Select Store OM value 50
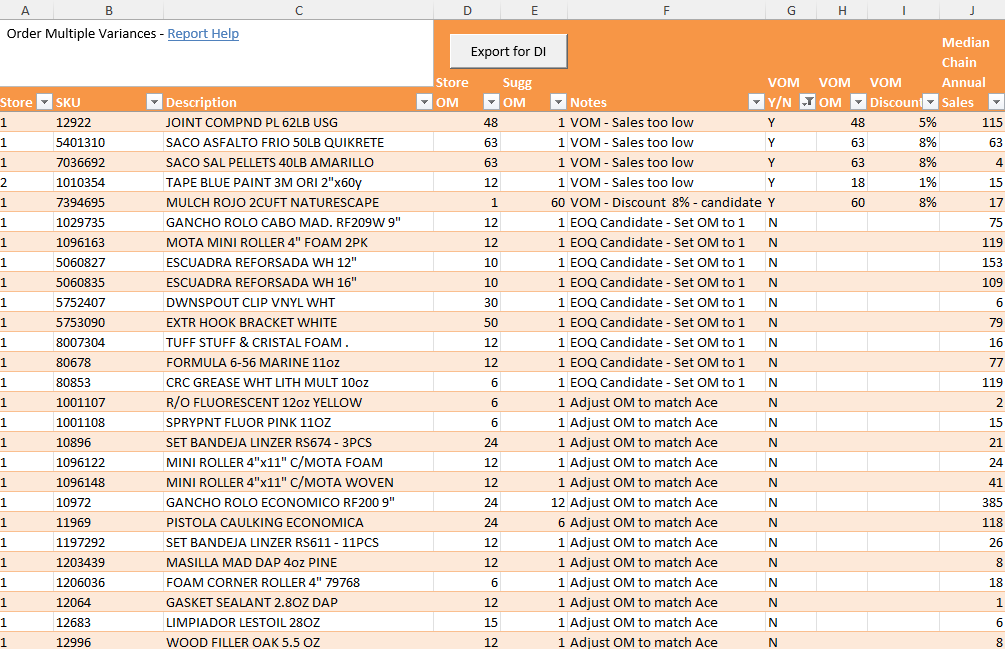 [467, 322]
